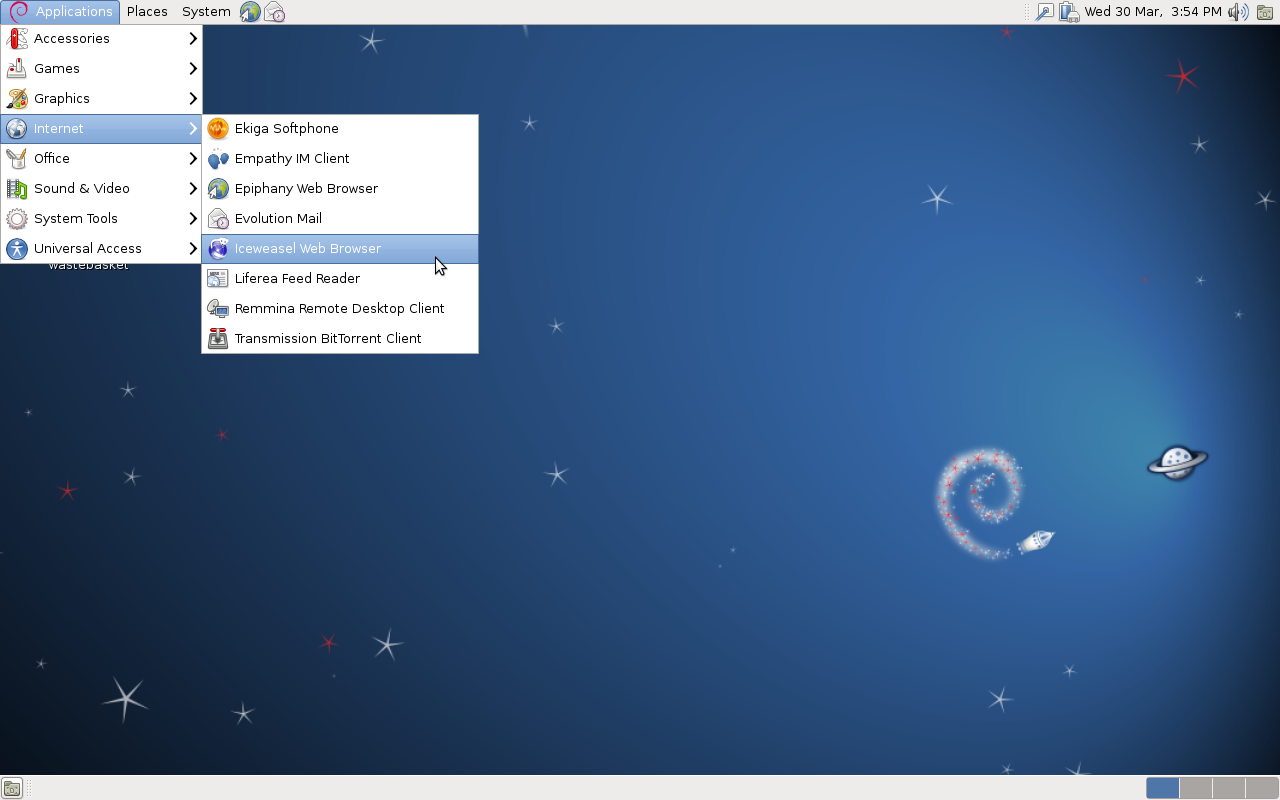Click the volume speaker icon in the panel
Screen dimensions: 1280x800
coord(1238,12)
